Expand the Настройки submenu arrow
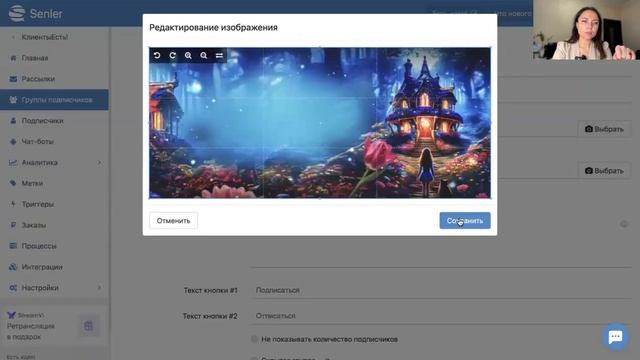The height and width of the screenshot is (360, 640). 99,288
